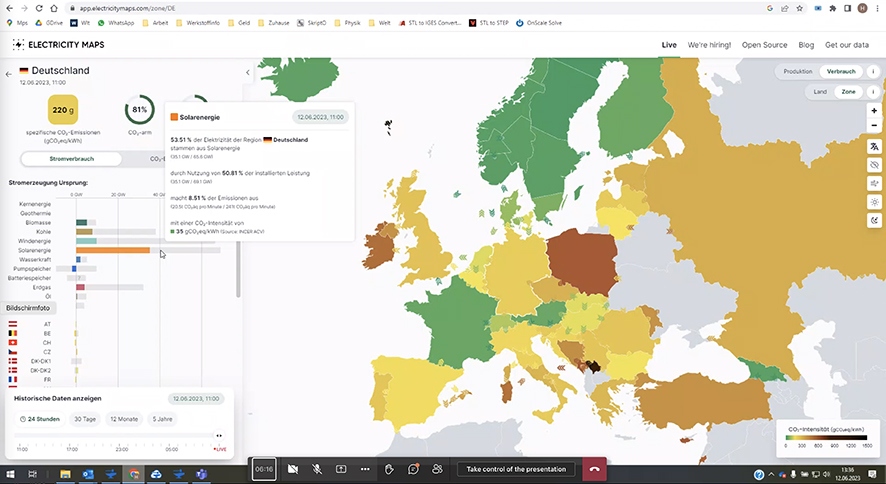Click the history timeline slider handle

pyautogui.click(x=219, y=435)
